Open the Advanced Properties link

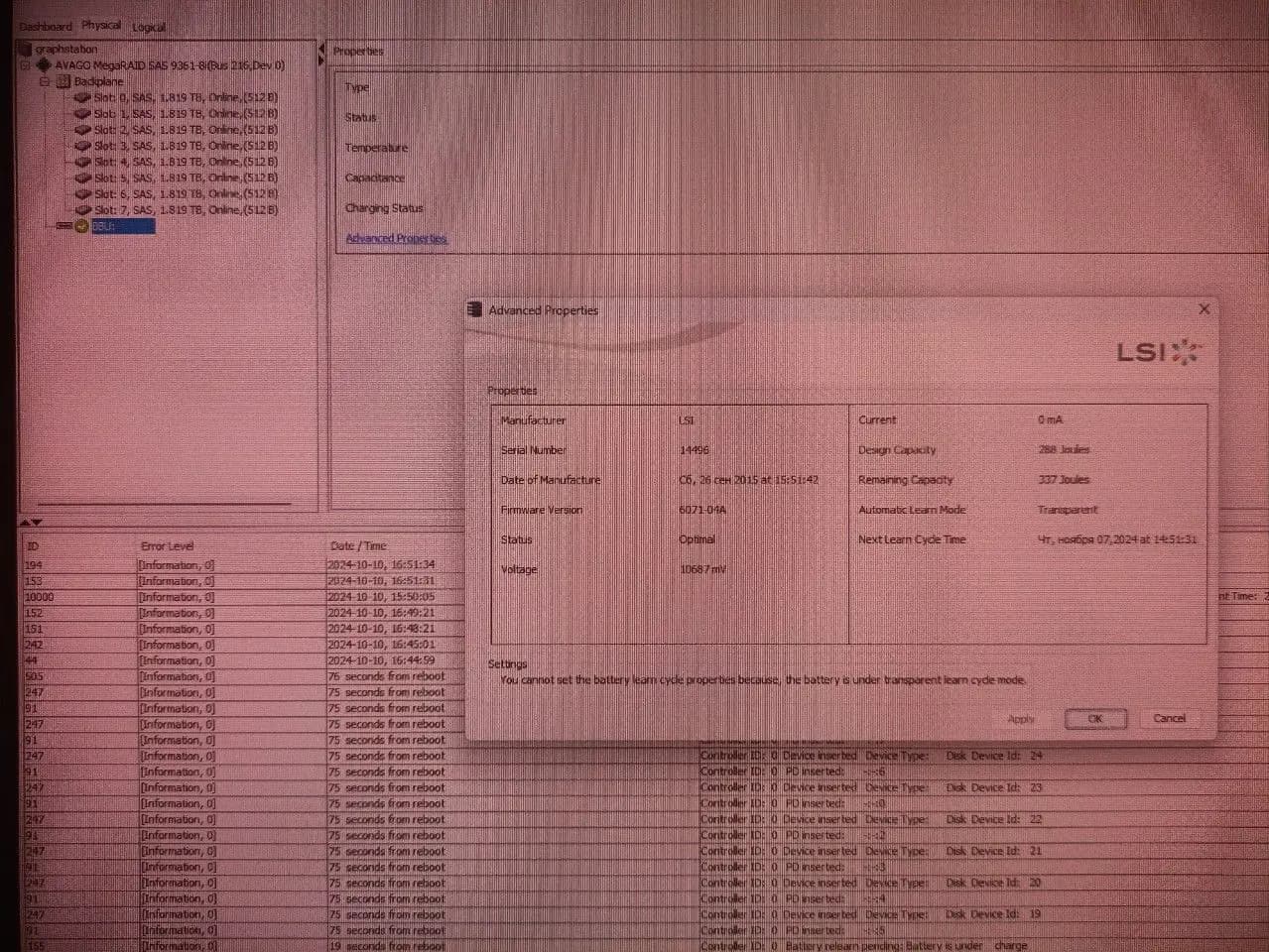coord(396,238)
